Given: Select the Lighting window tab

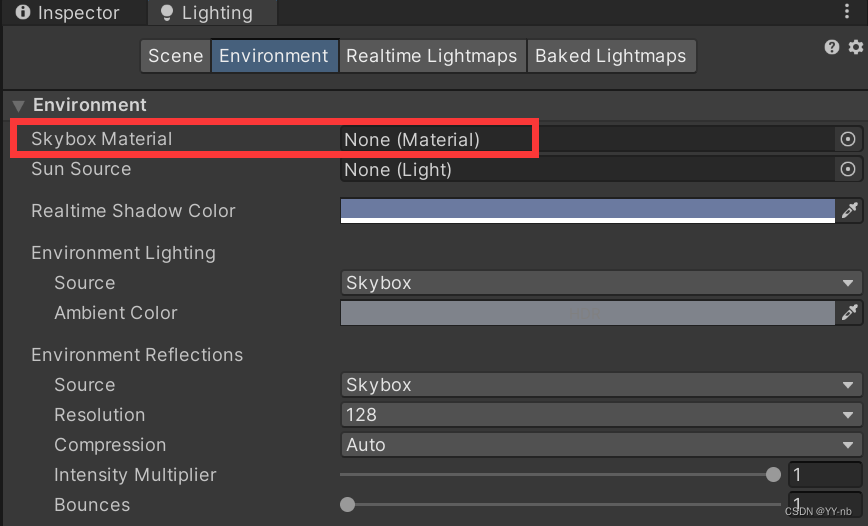Looking at the screenshot, I should click(213, 12).
